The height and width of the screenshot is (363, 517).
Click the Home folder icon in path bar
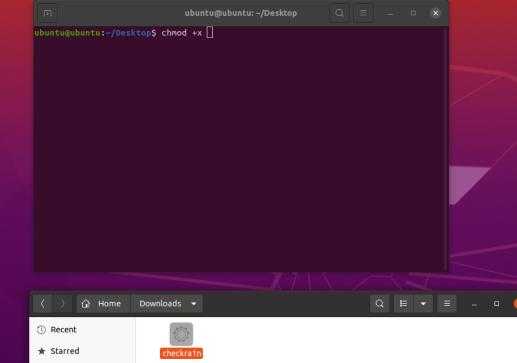point(86,304)
